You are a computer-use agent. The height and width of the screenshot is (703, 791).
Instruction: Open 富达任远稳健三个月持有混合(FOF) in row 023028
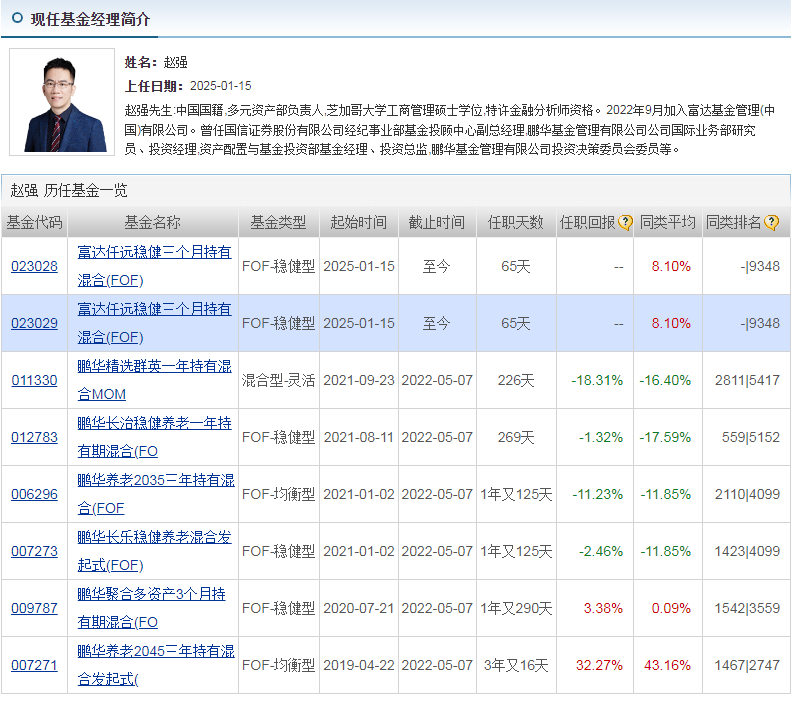click(154, 266)
